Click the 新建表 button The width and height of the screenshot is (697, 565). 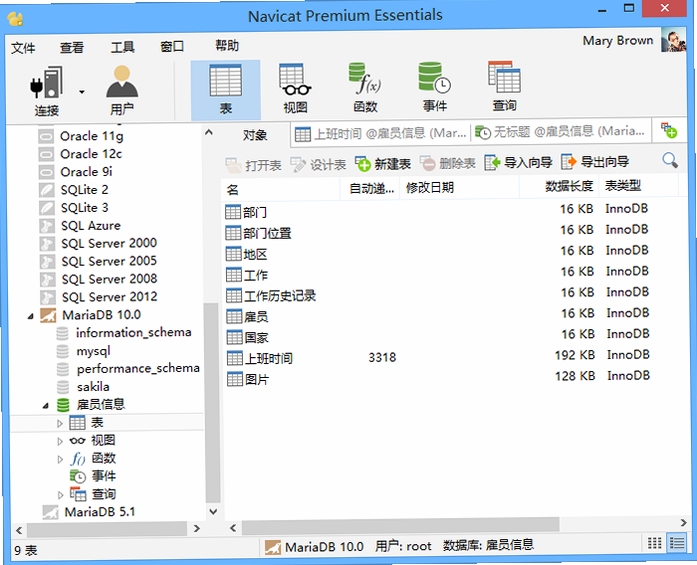(383, 164)
